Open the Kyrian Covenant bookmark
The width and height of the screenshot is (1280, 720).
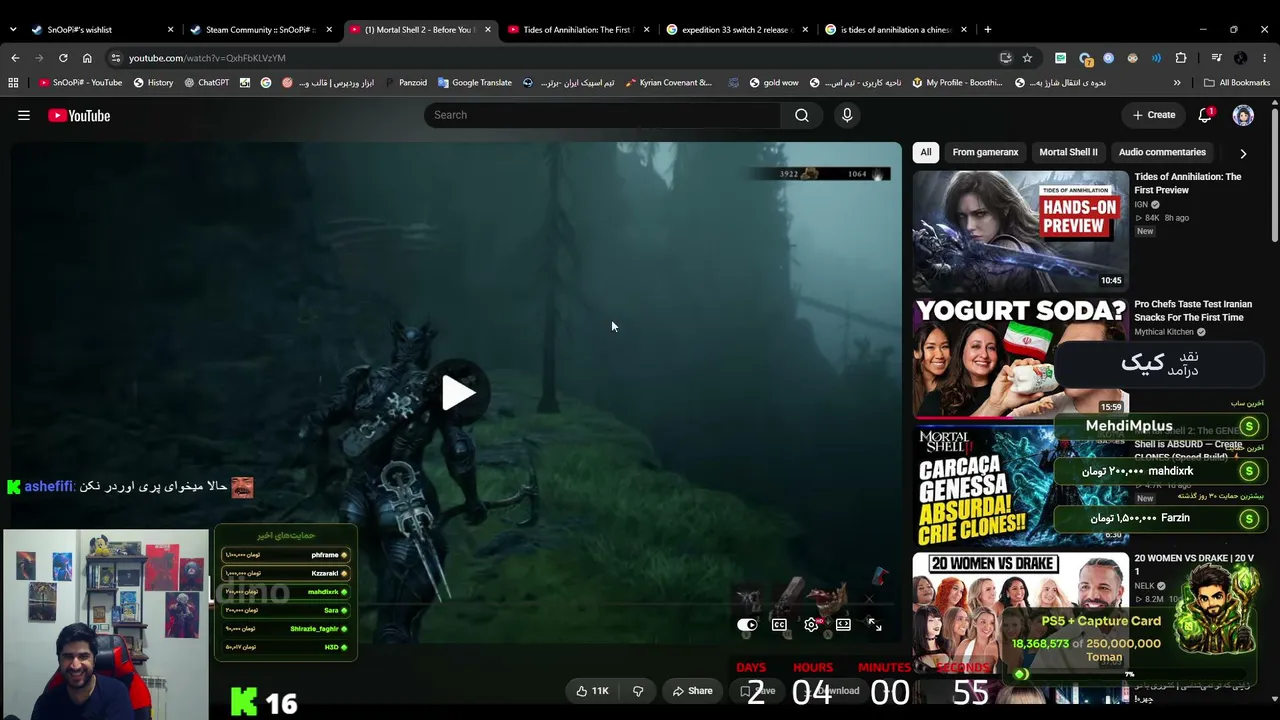(x=668, y=83)
